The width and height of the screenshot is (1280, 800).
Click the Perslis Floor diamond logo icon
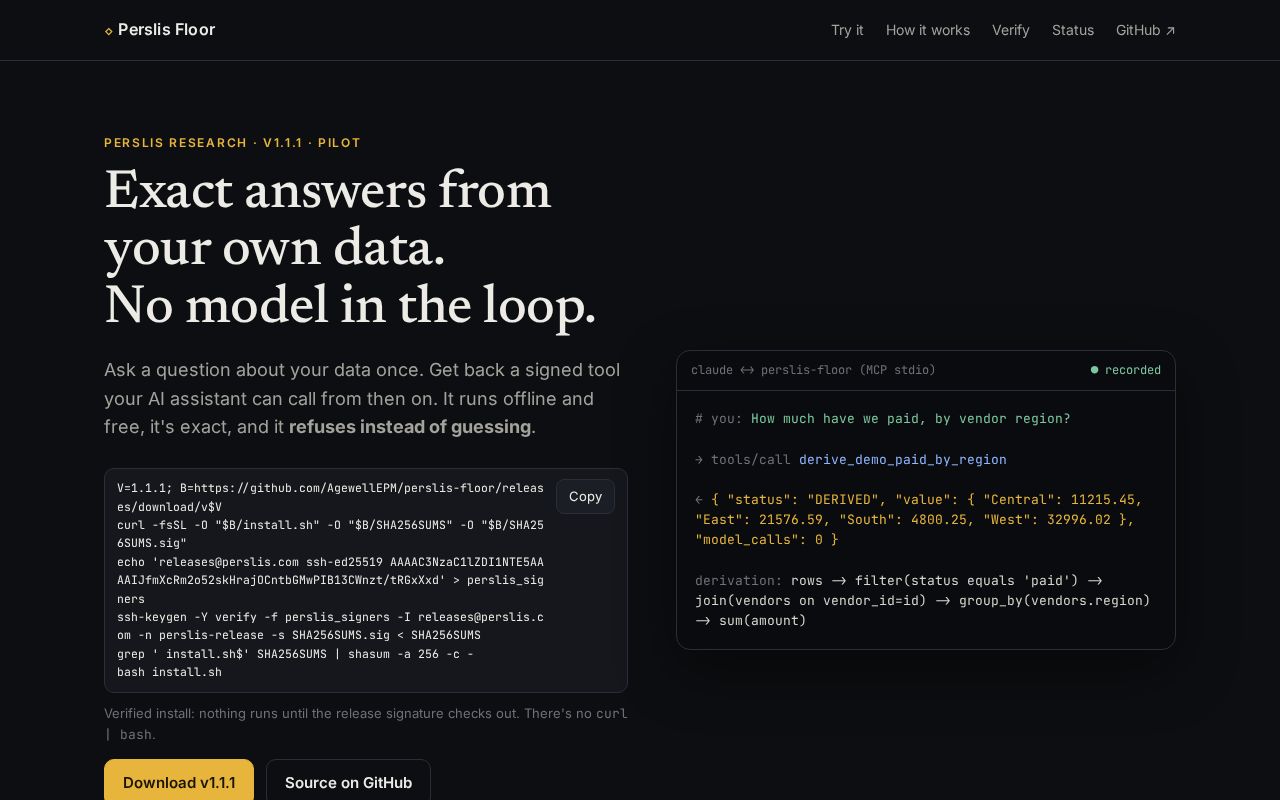click(109, 31)
